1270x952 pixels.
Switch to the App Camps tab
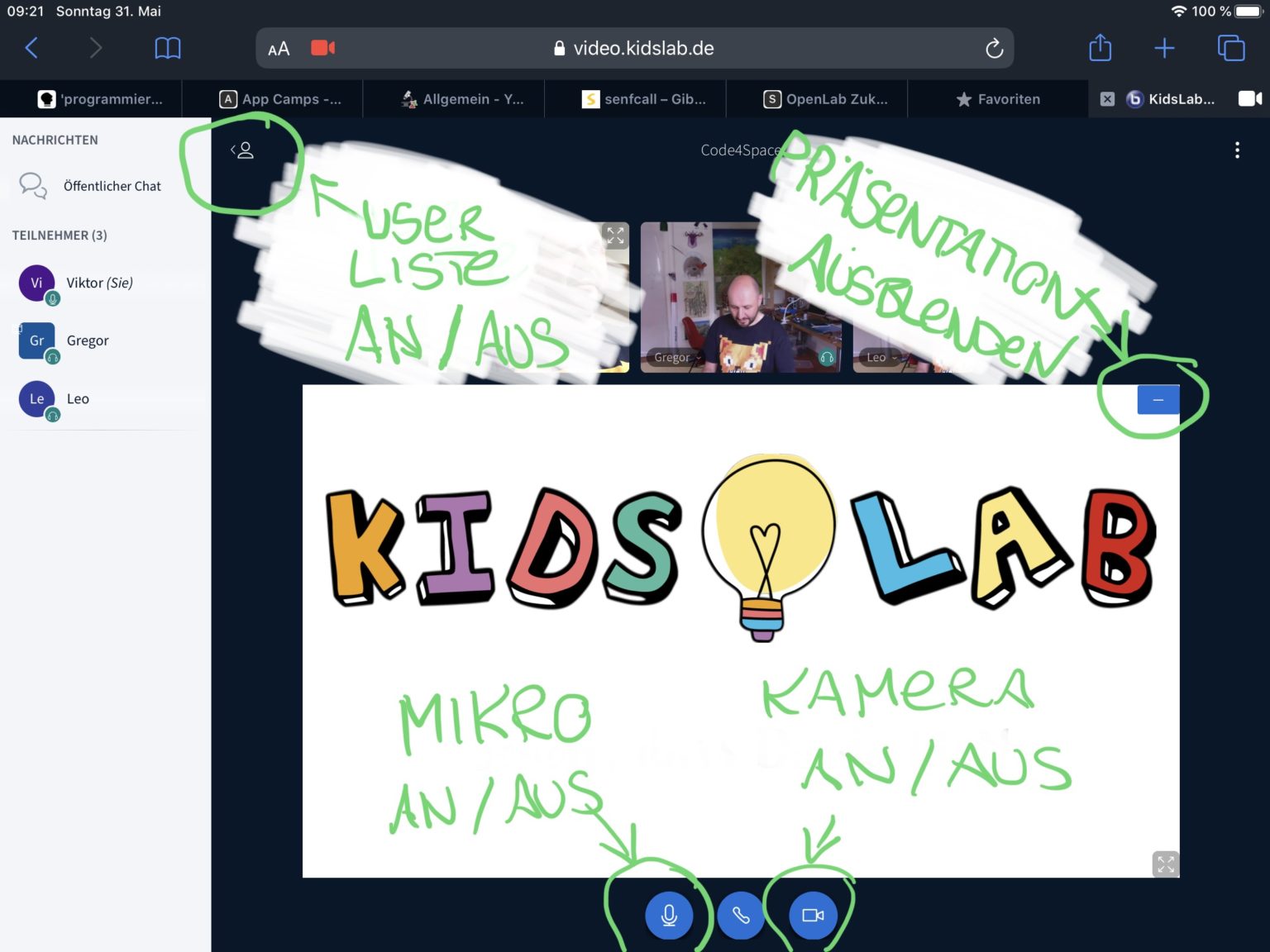[x=280, y=99]
